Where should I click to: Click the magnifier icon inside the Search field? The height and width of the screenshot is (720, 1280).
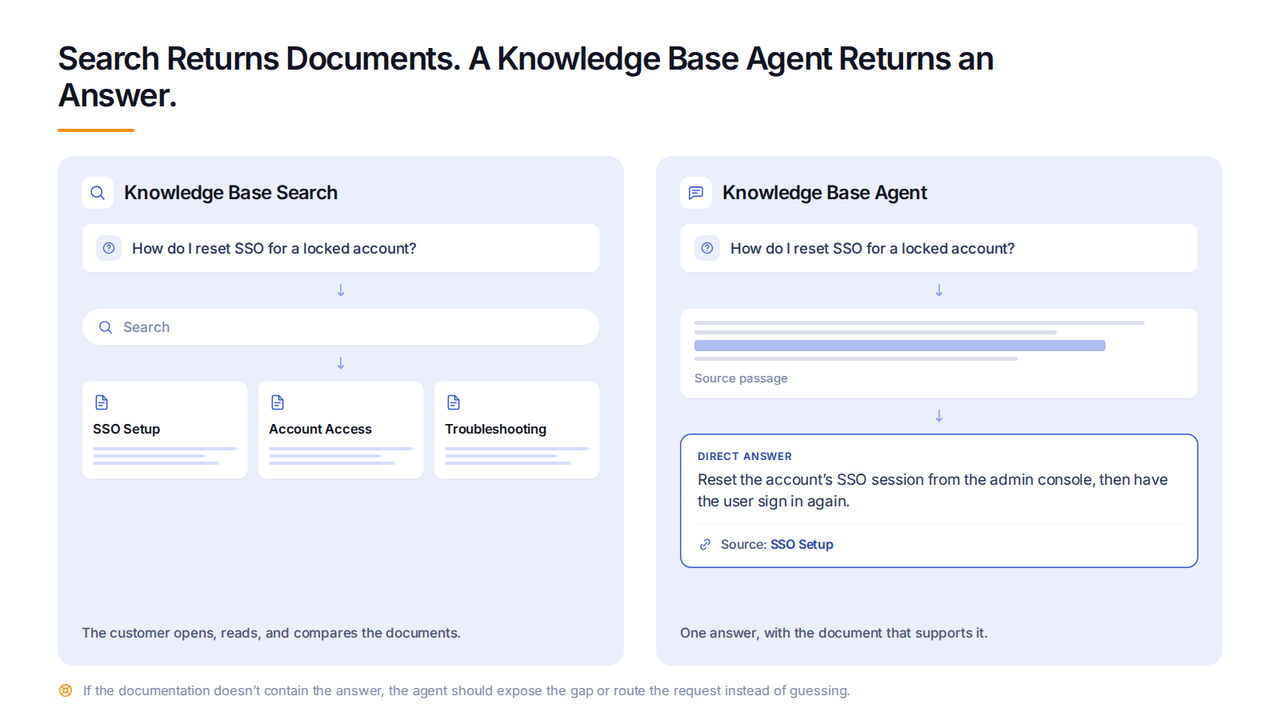click(x=105, y=327)
